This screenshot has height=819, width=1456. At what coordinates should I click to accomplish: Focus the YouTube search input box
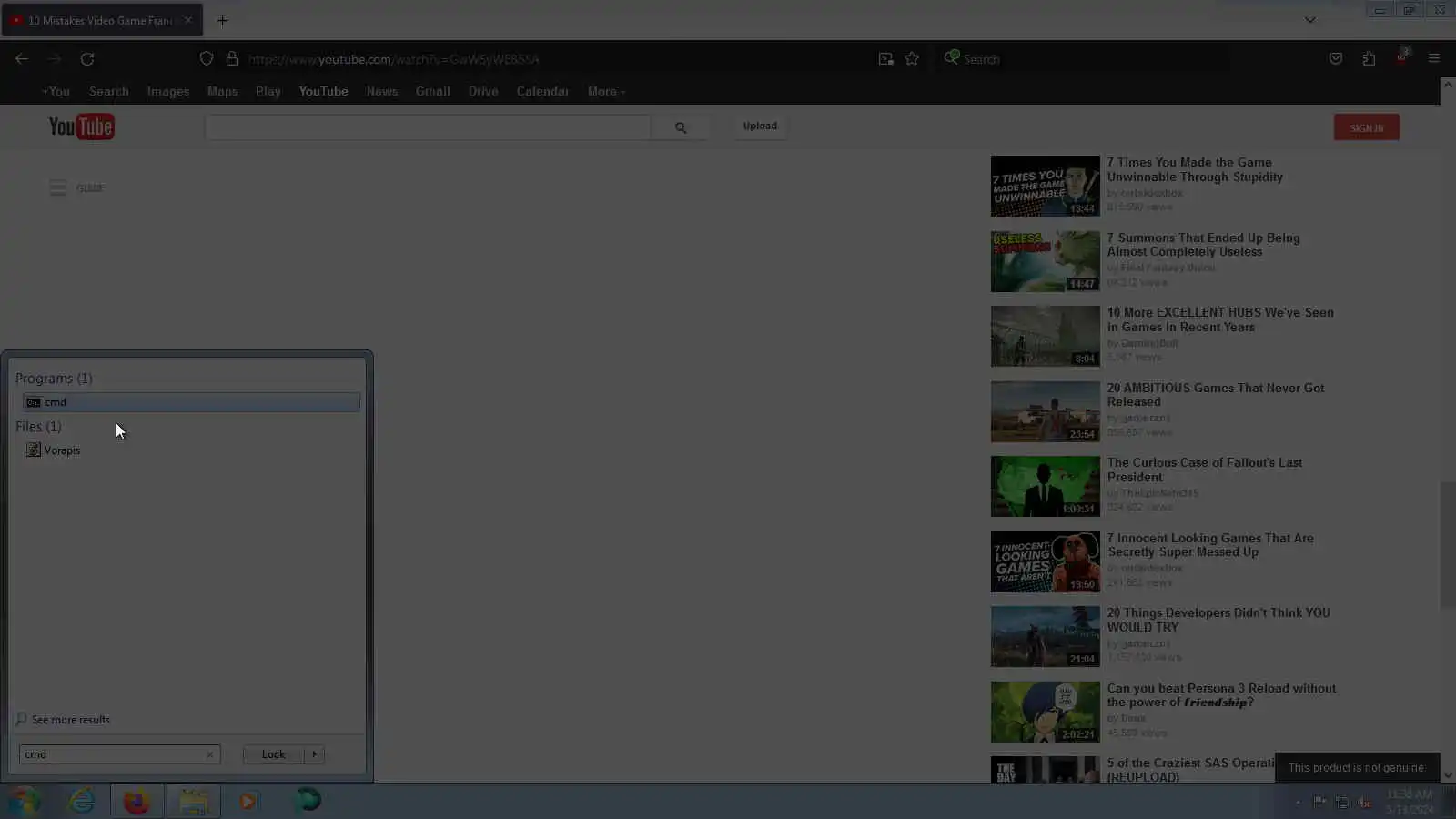click(429, 127)
